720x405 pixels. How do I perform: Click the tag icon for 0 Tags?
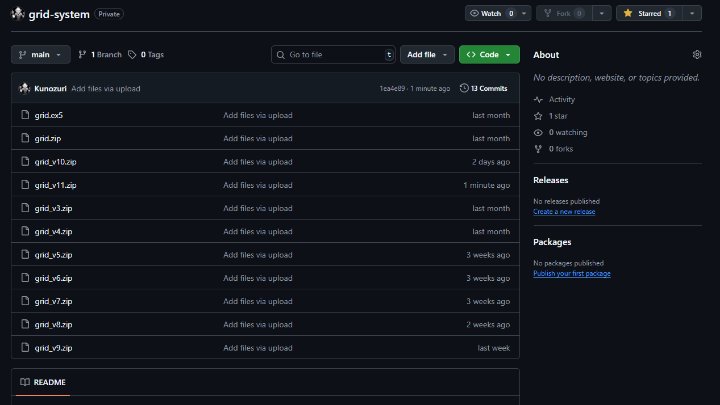132,55
